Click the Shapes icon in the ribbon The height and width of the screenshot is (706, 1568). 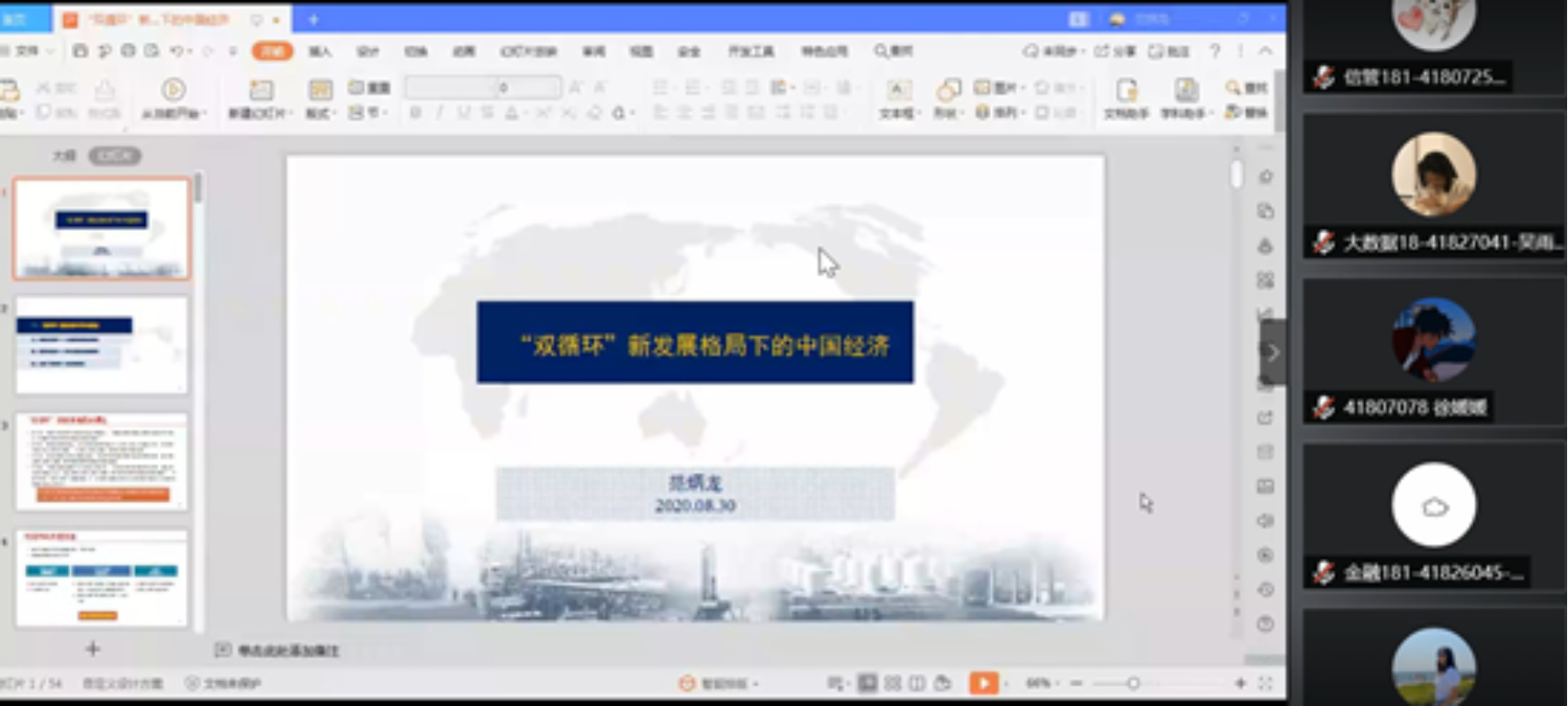pyautogui.click(x=947, y=90)
